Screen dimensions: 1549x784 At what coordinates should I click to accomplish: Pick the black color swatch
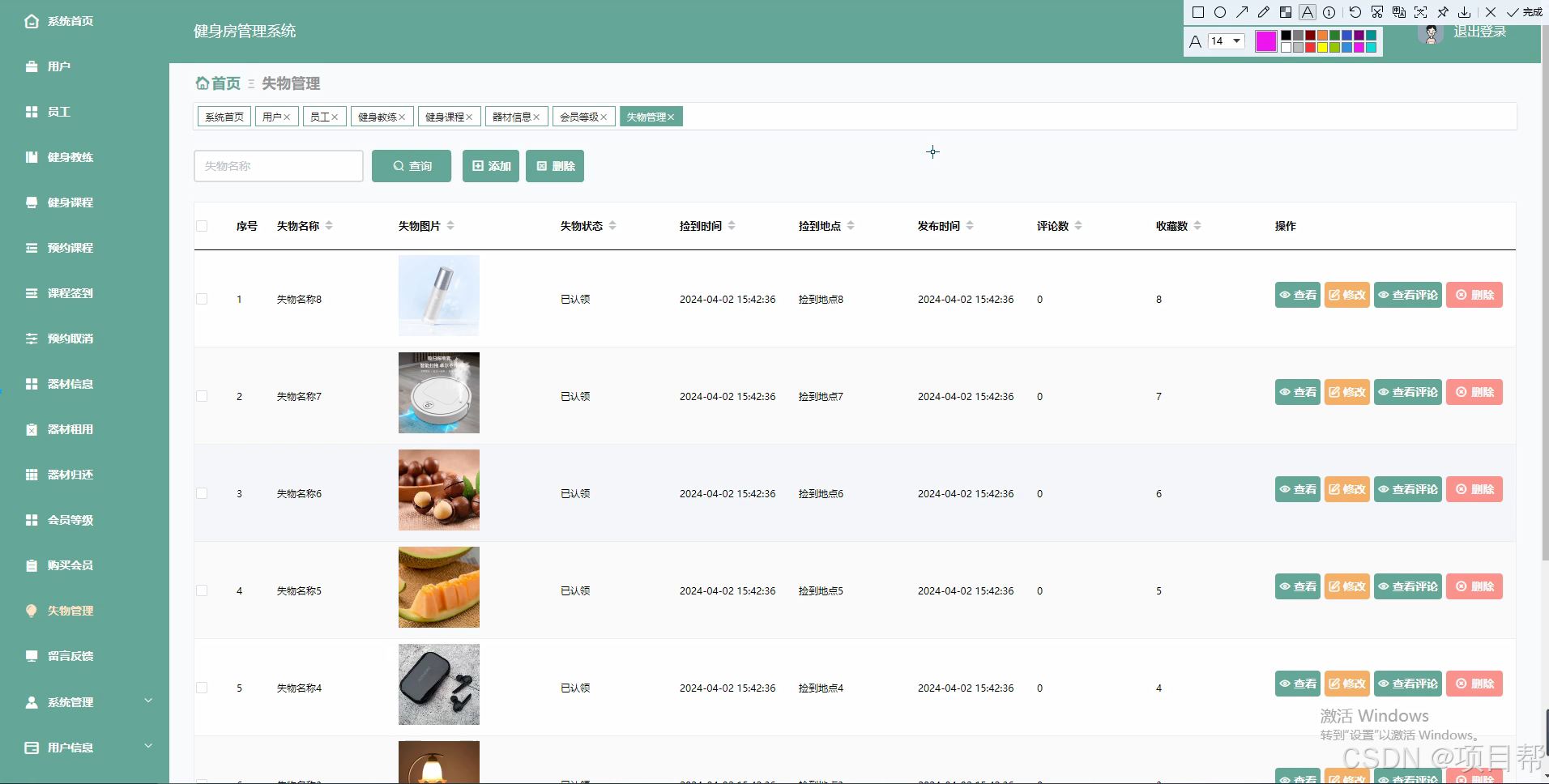[1286, 36]
